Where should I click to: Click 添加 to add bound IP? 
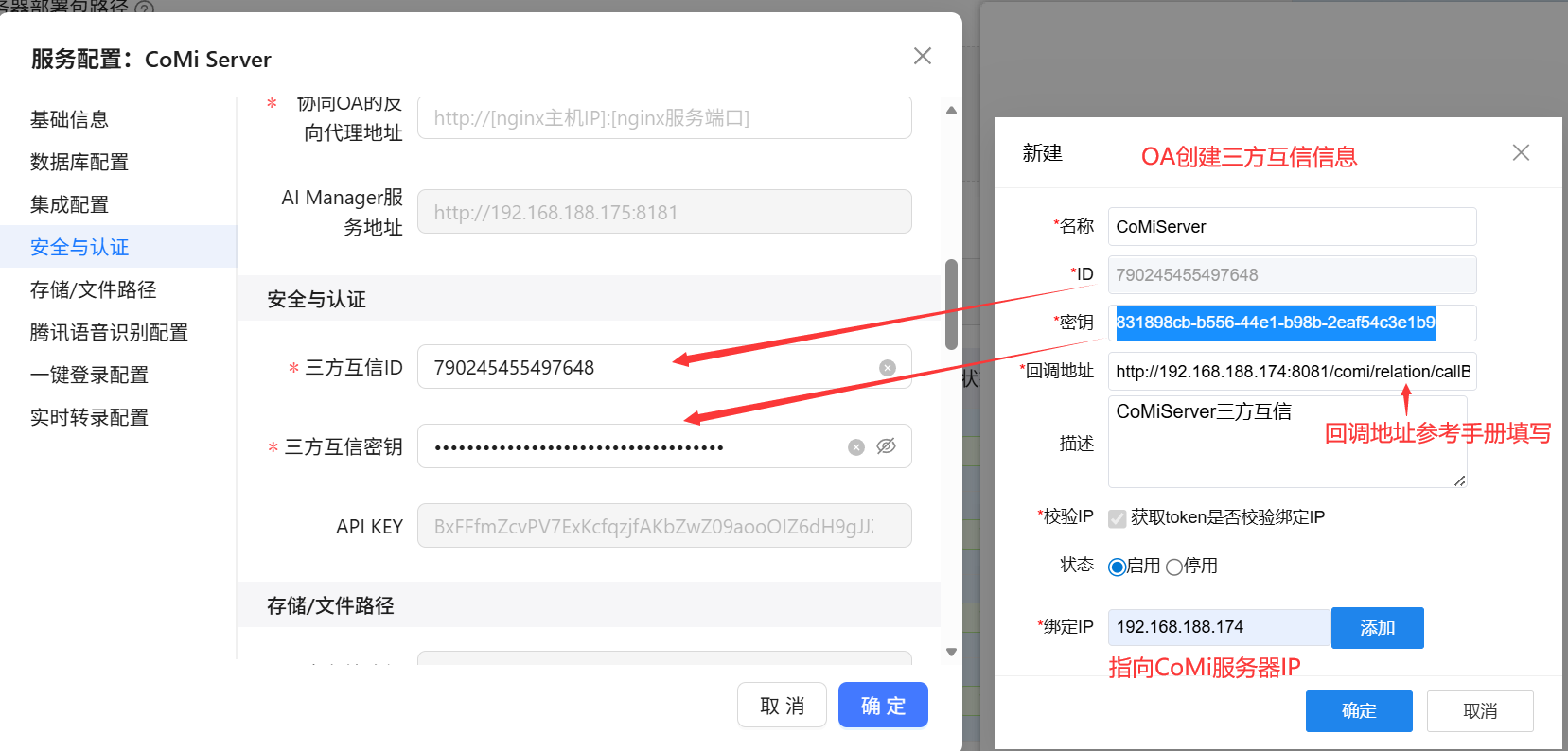pyautogui.click(x=1377, y=628)
